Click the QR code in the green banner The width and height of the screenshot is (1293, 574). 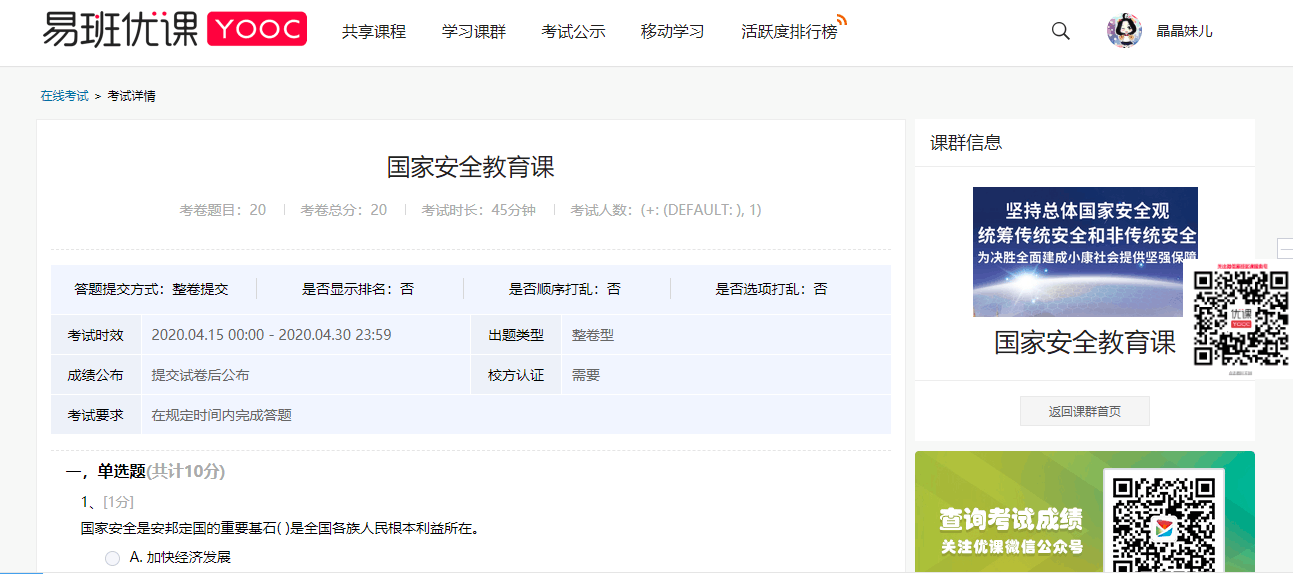[x=1163, y=520]
